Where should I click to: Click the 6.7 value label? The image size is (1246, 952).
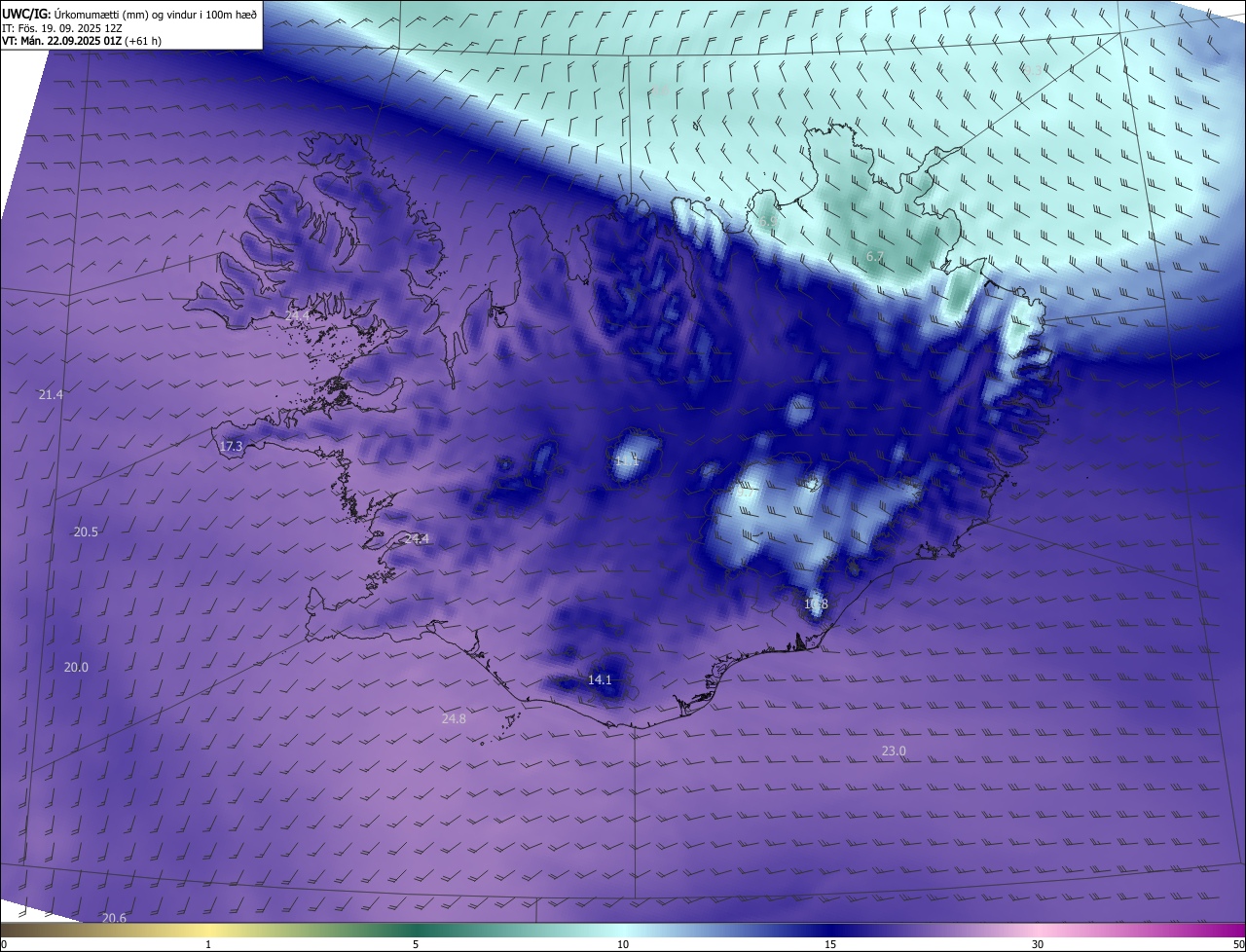point(875,256)
